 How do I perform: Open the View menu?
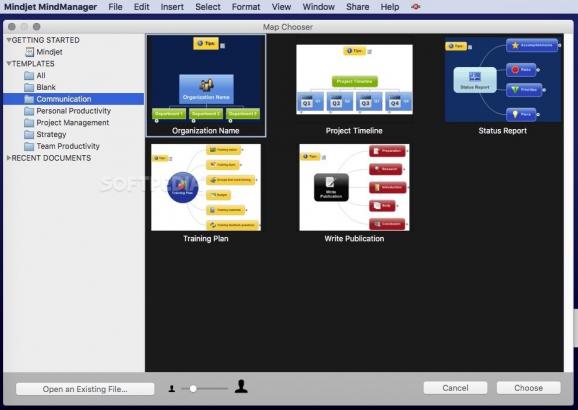click(x=281, y=7)
